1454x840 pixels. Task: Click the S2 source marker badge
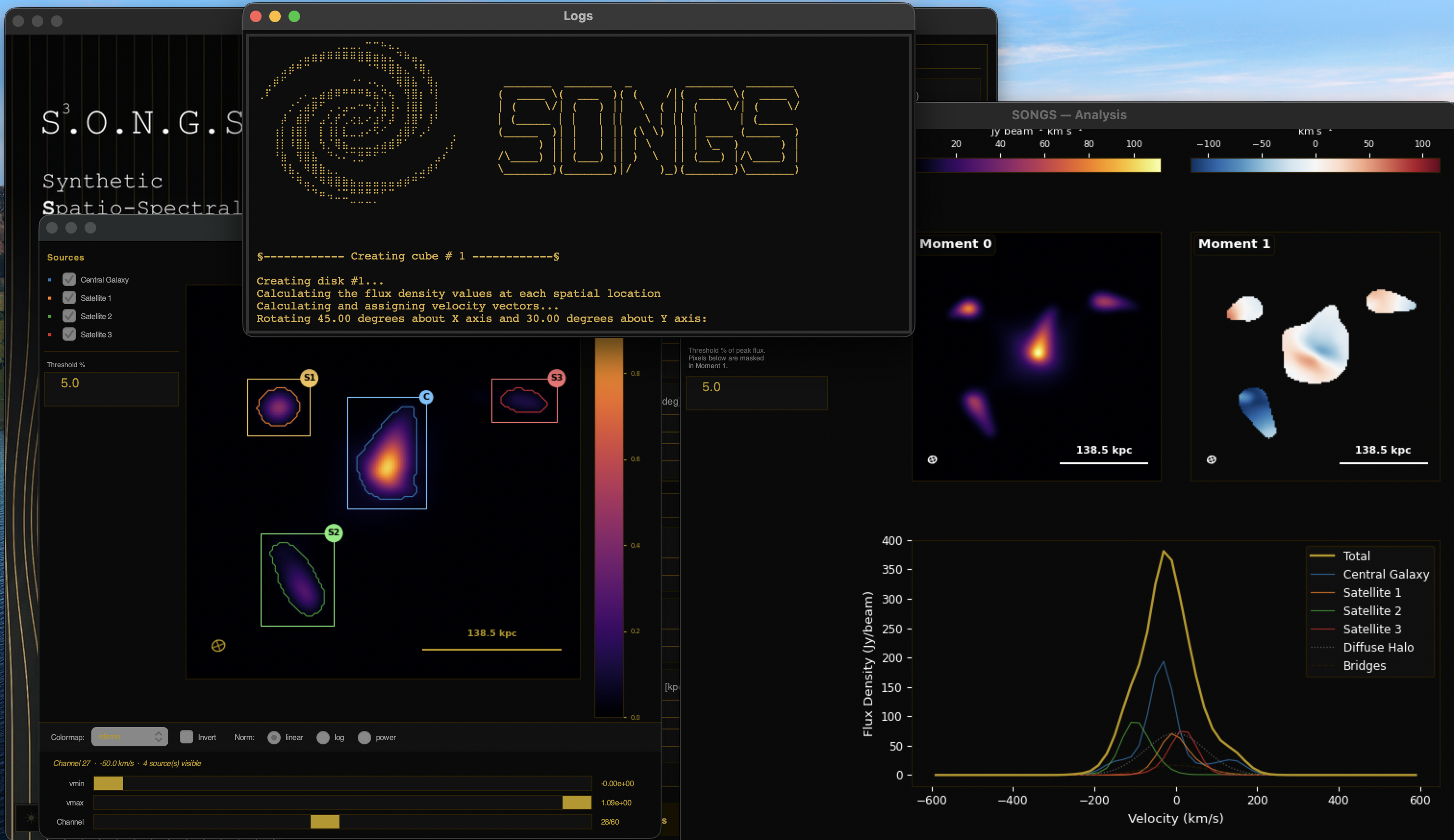coord(334,532)
